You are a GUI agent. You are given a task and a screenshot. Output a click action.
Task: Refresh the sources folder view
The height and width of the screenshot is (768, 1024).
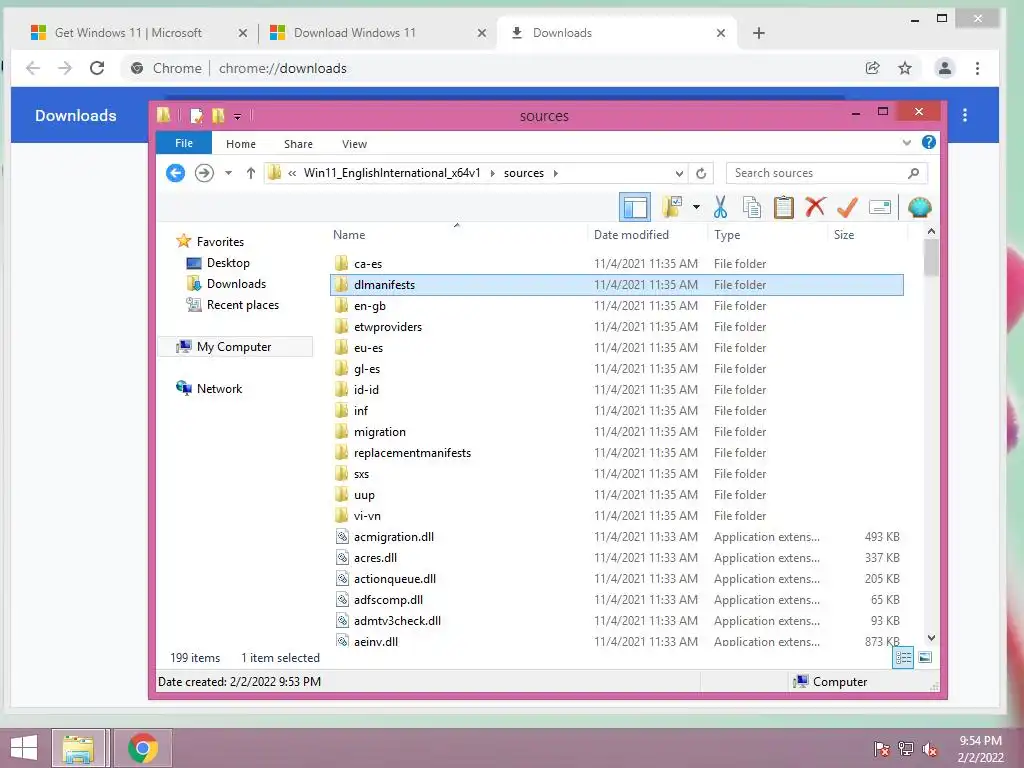pos(701,173)
